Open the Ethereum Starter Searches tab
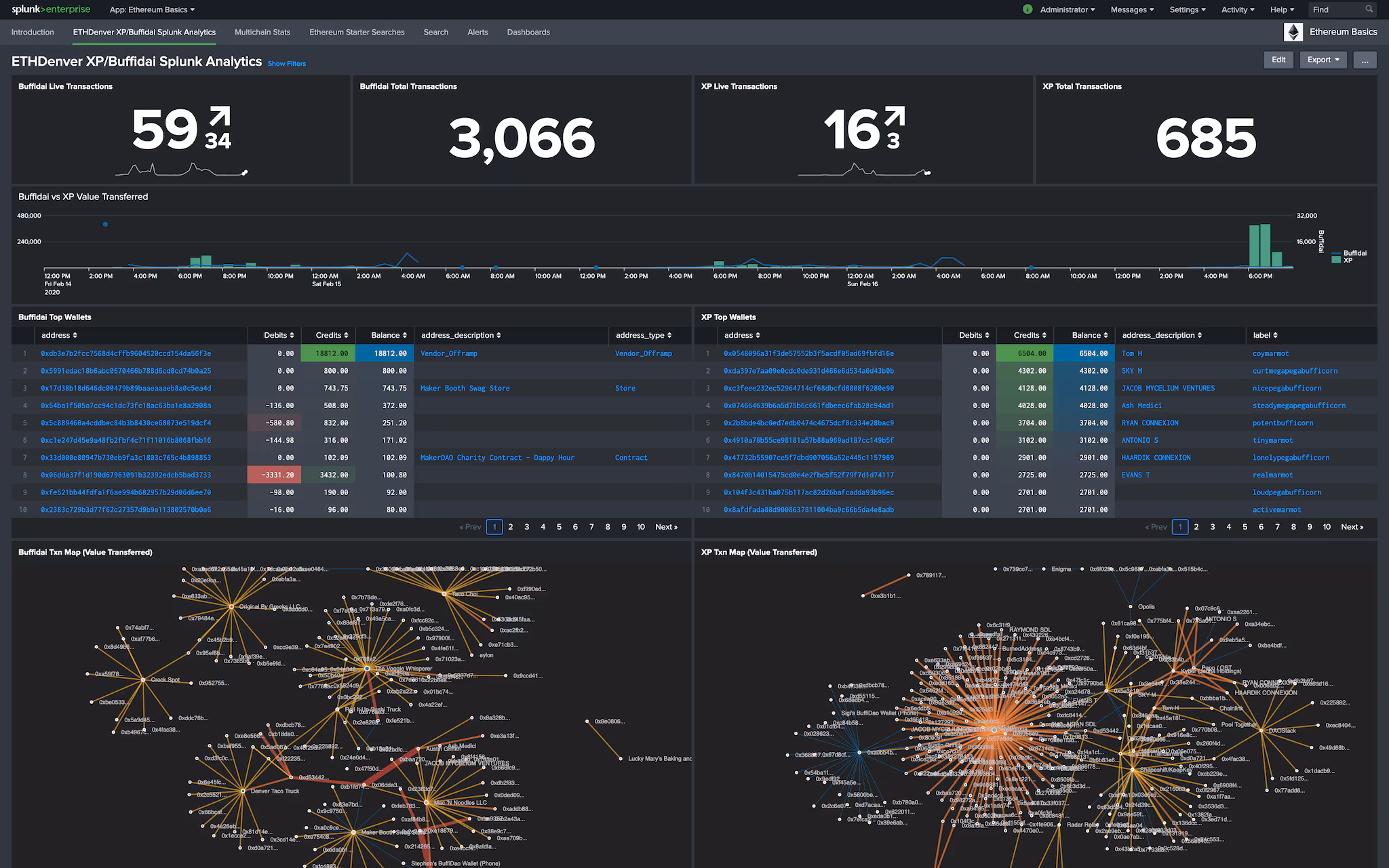Image resolution: width=1389 pixels, height=868 pixels. pos(357,32)
